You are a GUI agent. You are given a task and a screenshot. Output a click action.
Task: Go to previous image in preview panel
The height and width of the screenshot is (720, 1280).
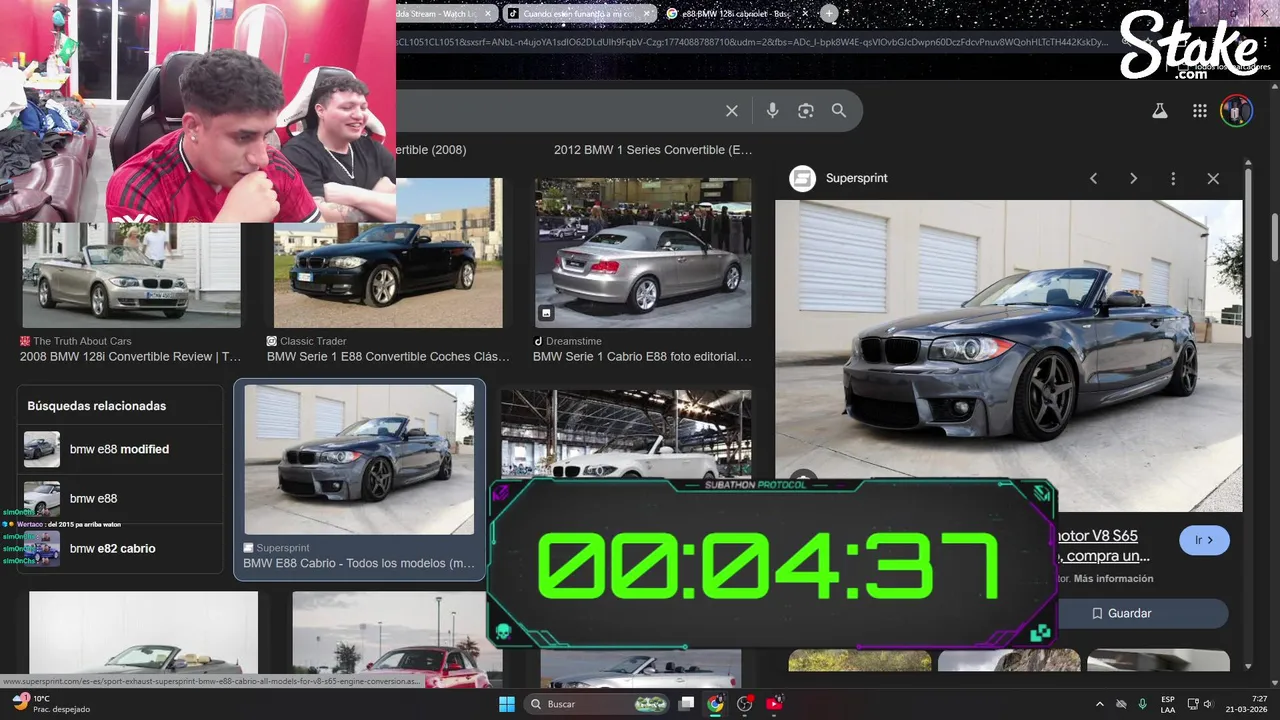click(x=1093, y=178)
